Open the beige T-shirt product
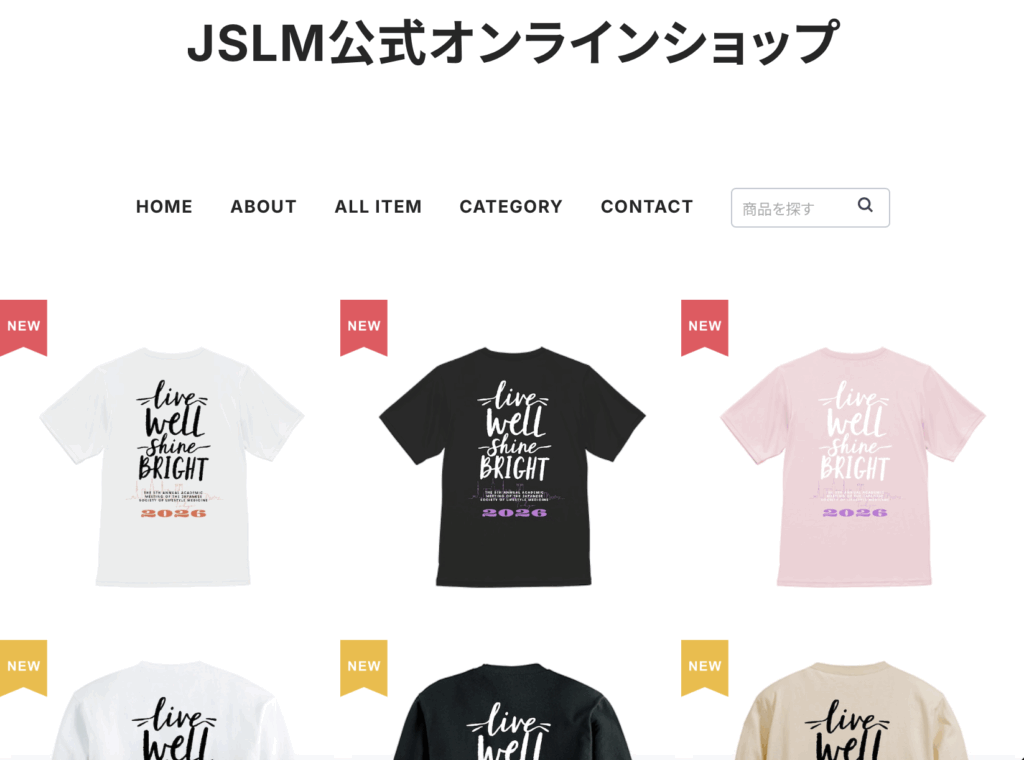This screenshot has width=1024, height=760. click(x=853, y=710)
